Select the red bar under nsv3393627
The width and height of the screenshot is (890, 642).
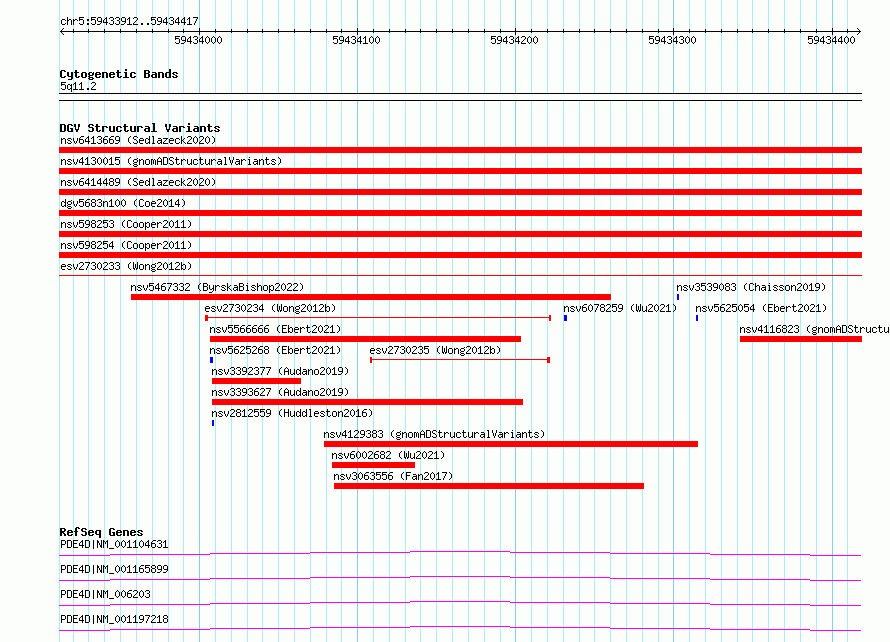point(367,402)
